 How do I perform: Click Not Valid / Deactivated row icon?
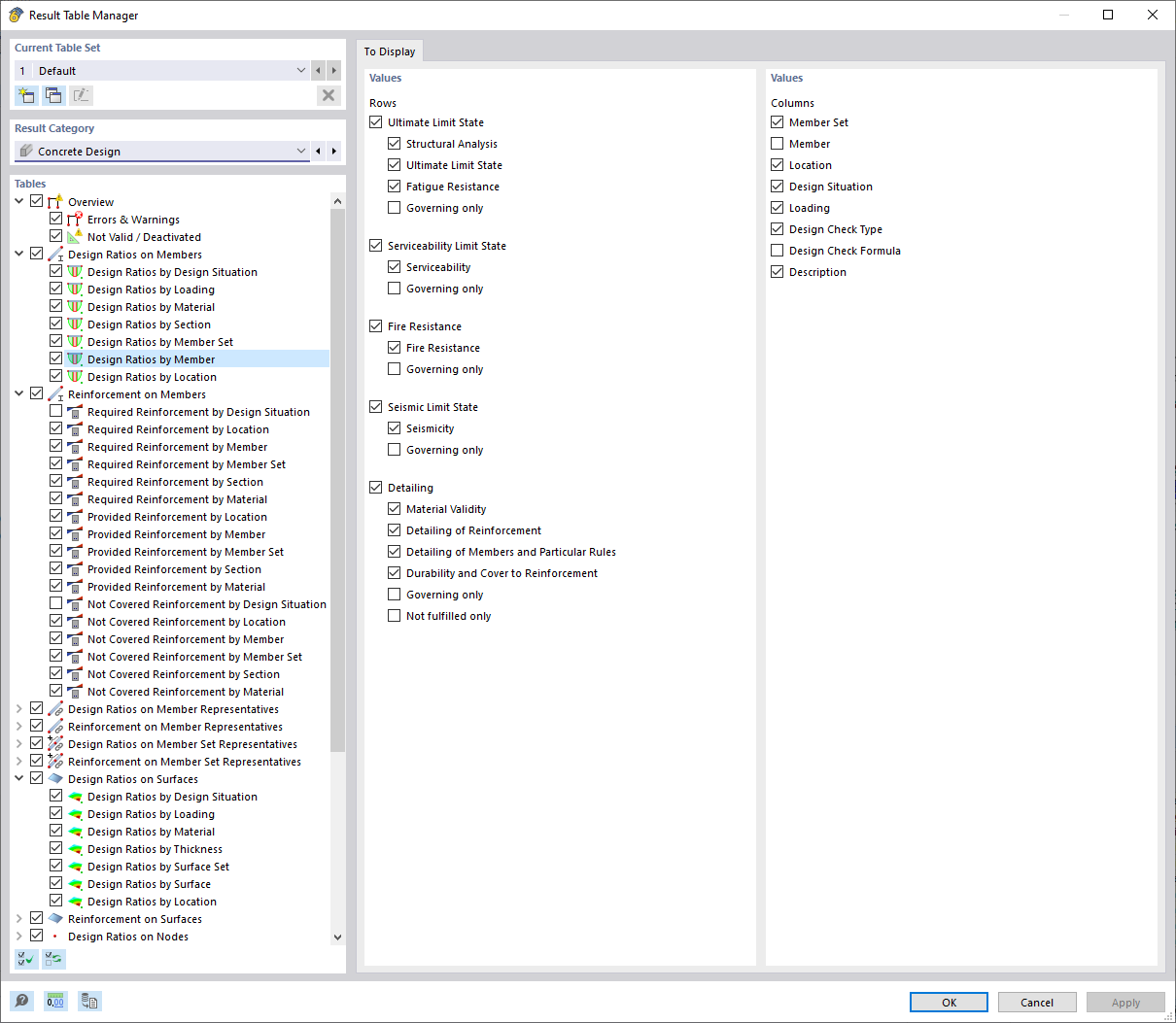[75, 237]
